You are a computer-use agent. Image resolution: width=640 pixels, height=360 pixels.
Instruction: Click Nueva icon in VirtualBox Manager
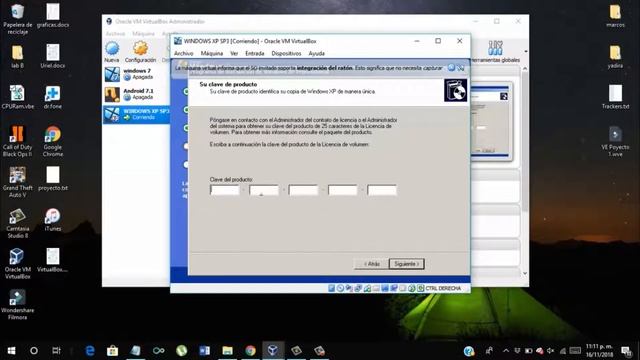(x=111, y=52)
